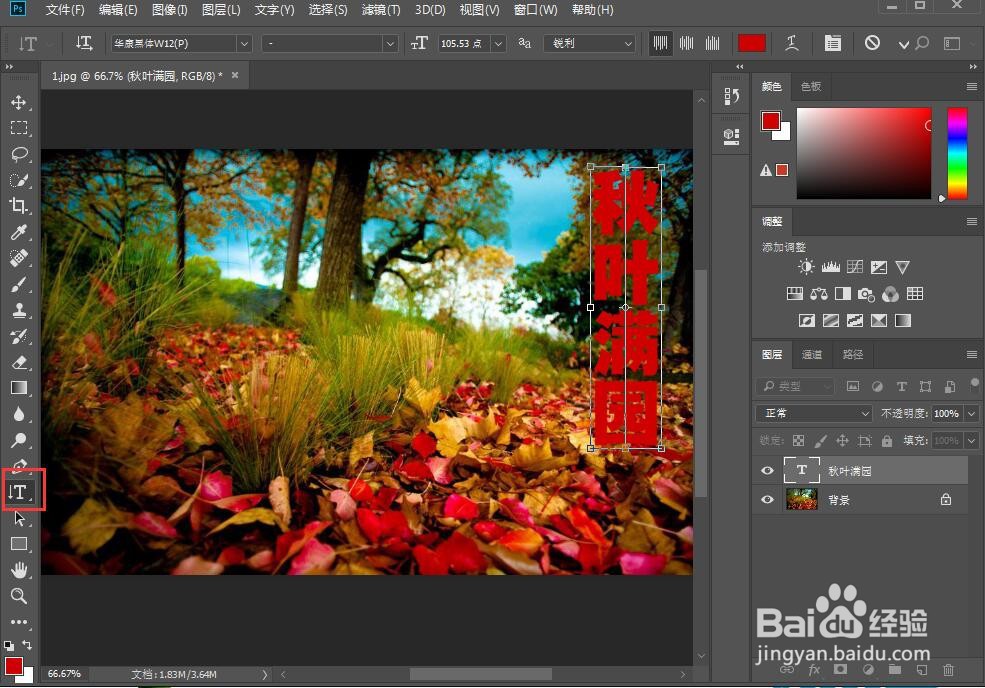Screen dimensions: 985x688
Task: Select the Blur tool
Action: pyautogui.click(x=18, y=415)
